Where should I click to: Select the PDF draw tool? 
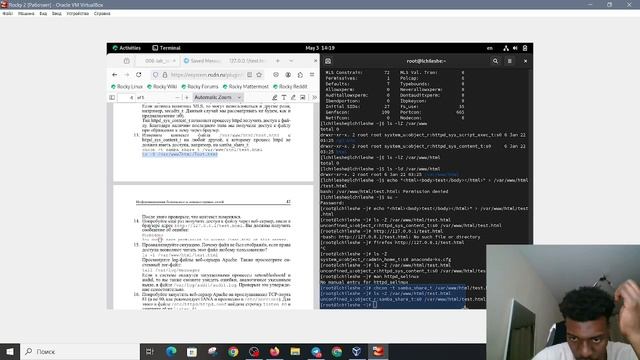point(293,98)
